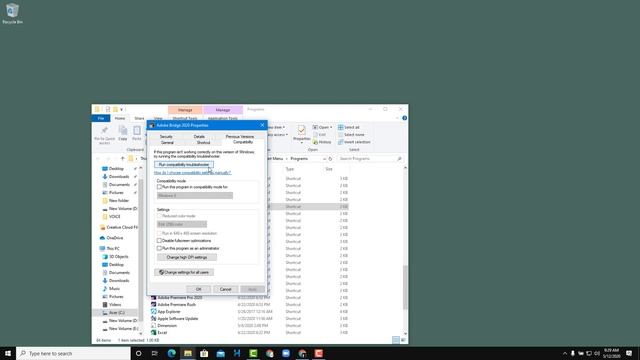
Task: Select Adobe Premiere Rush in file list
Action: [x=177, y=304]
